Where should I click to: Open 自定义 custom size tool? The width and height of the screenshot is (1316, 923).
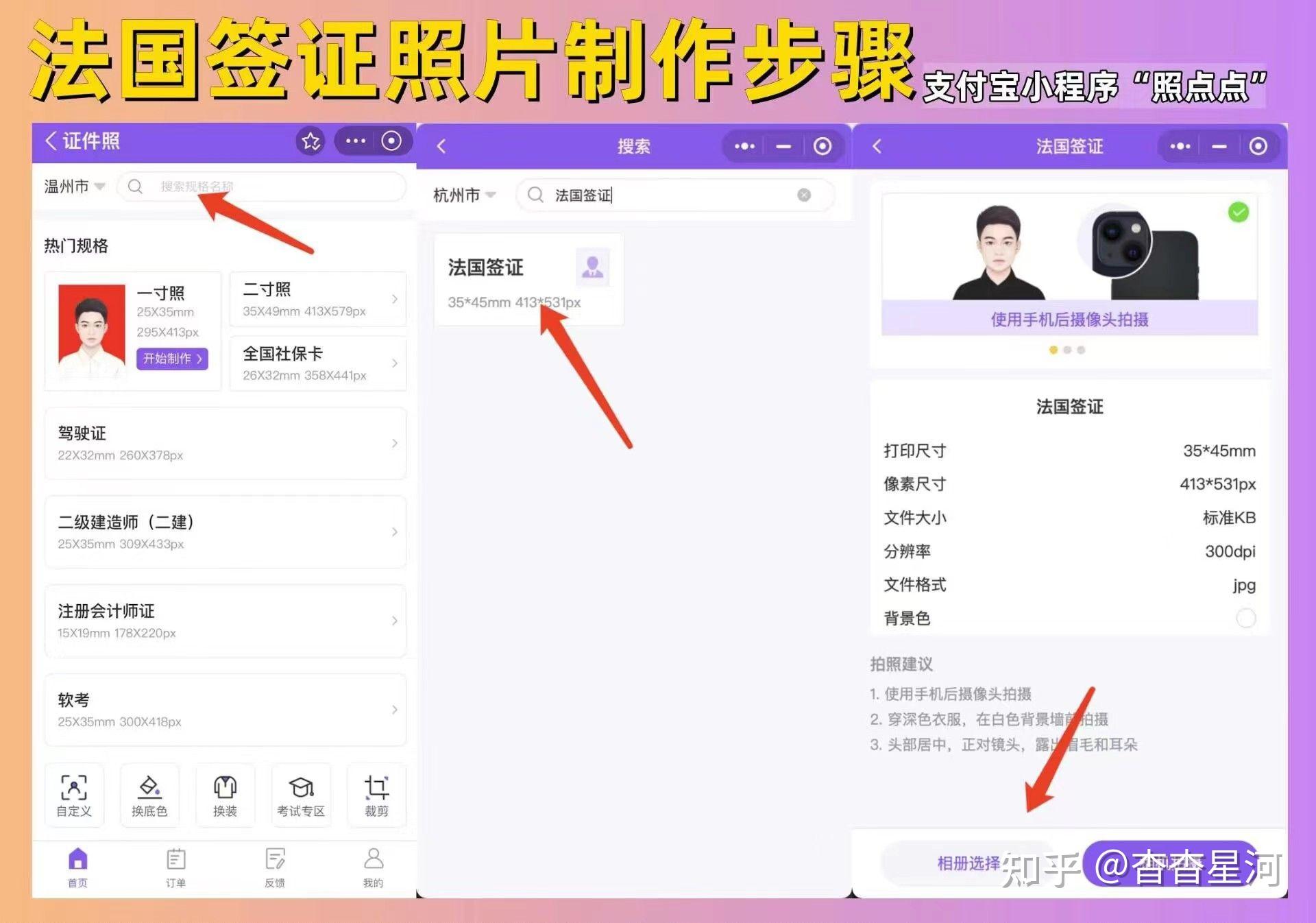[x=74, y=795]
